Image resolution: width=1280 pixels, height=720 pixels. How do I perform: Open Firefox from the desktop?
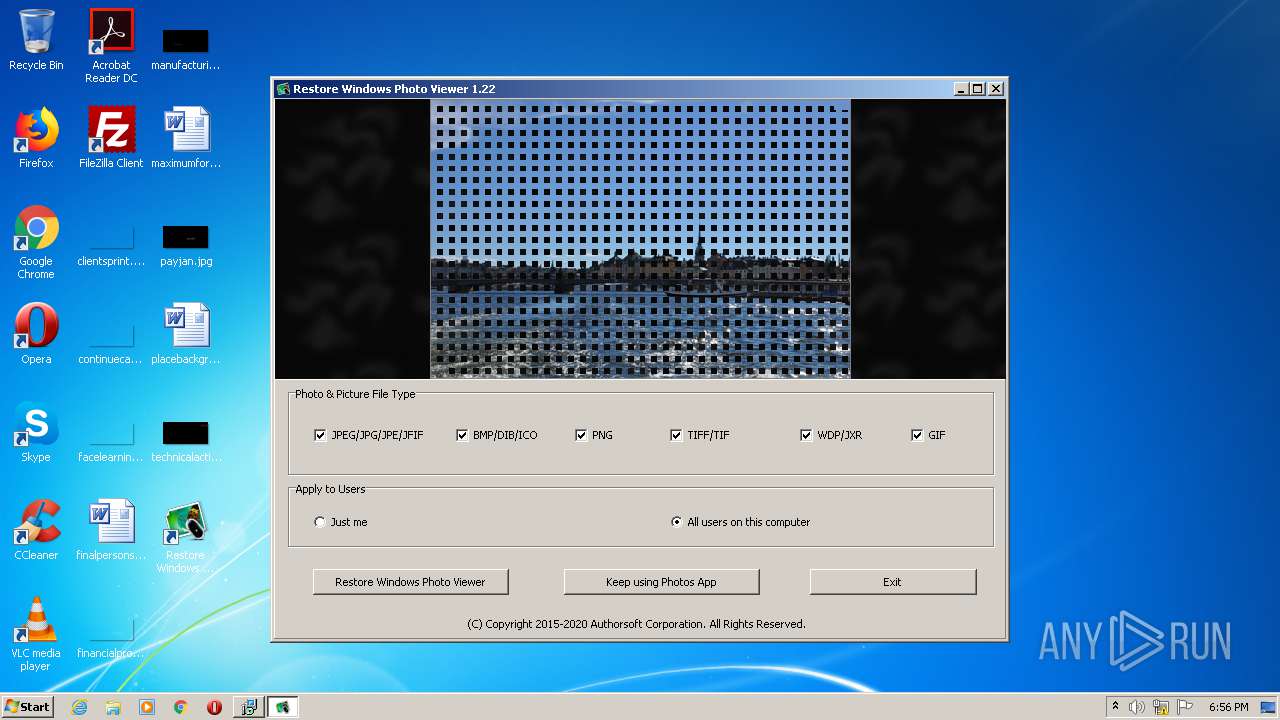pos(36,138)
